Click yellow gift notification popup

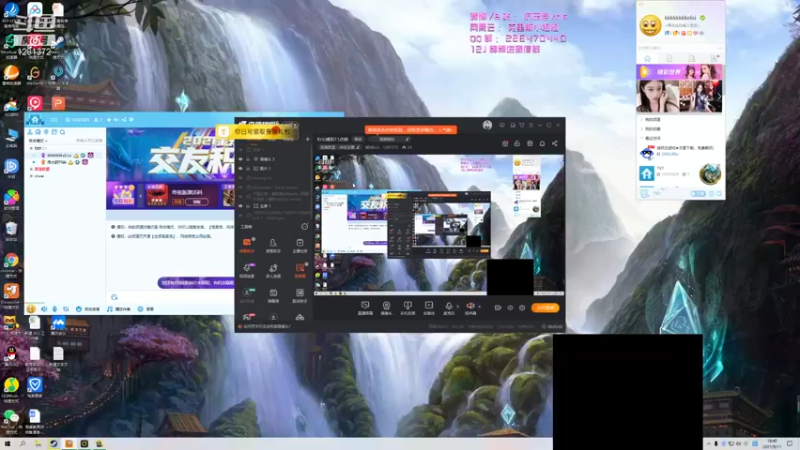pyautogui.click(x=257, y=132)
